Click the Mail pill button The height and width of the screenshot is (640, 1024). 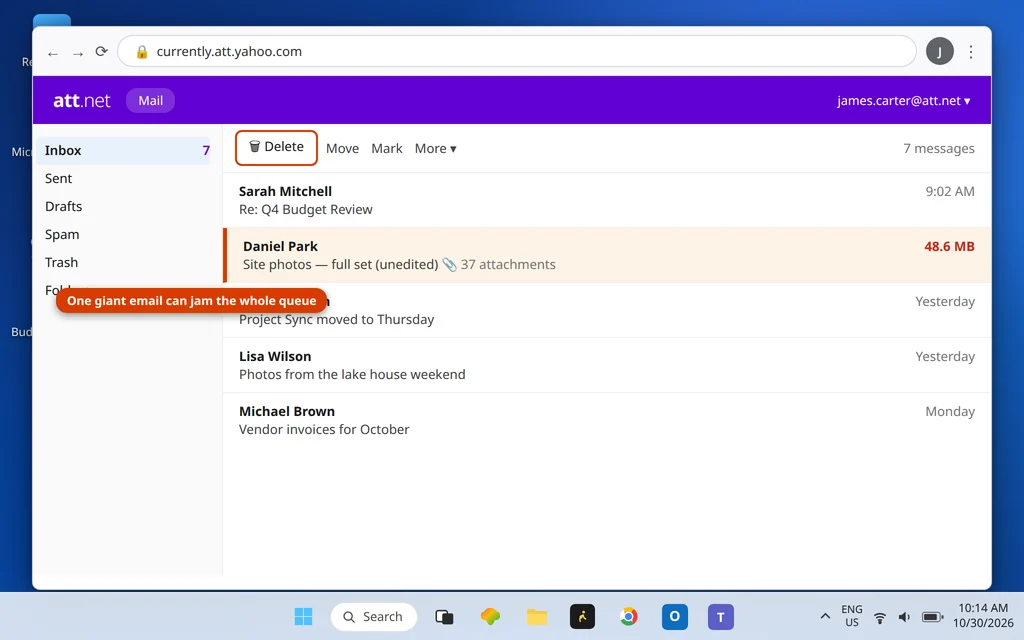150,101
